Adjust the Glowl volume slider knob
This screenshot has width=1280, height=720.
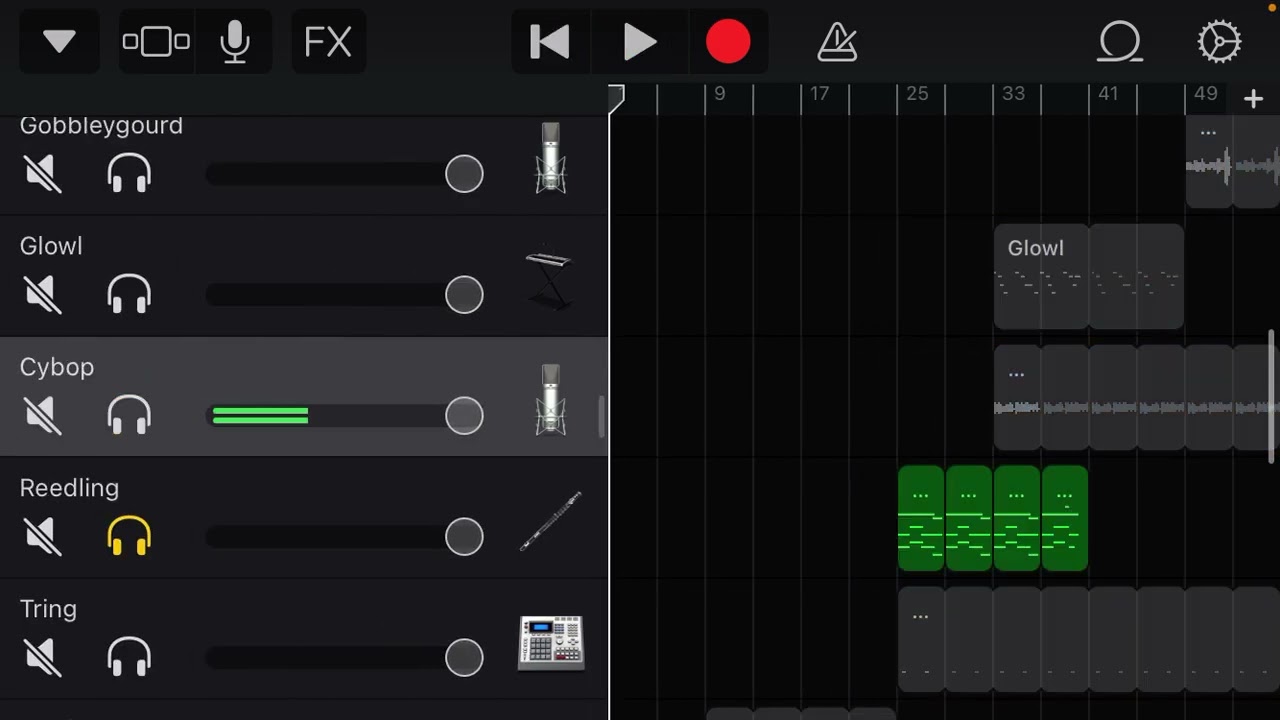(x=464, y=295)
